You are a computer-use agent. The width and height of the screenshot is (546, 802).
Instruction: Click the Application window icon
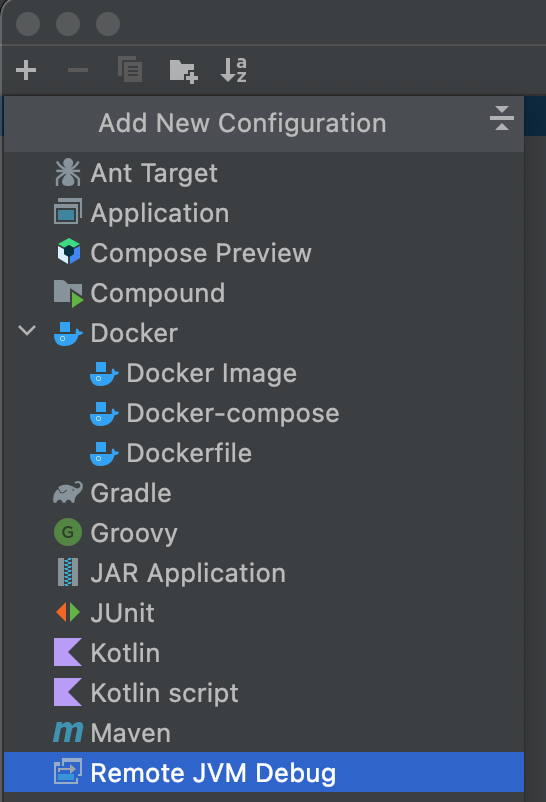click(x=68, y=211)
